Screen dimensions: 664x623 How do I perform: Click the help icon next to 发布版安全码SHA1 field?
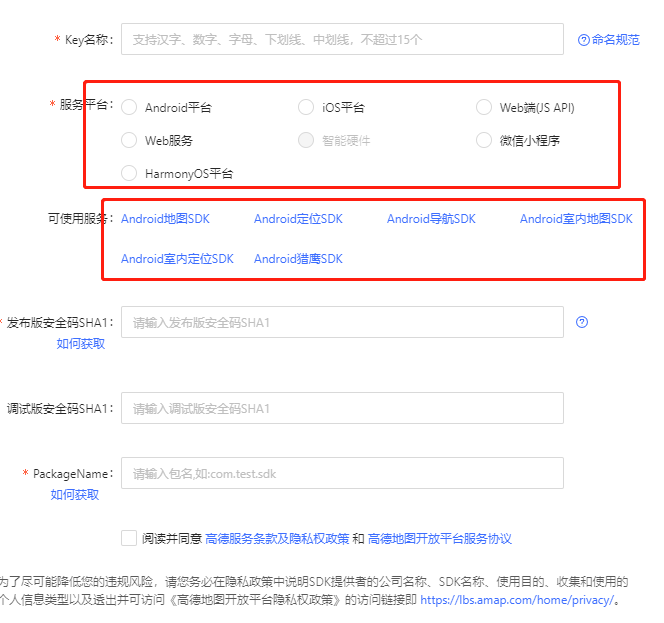tap(582, 322)
